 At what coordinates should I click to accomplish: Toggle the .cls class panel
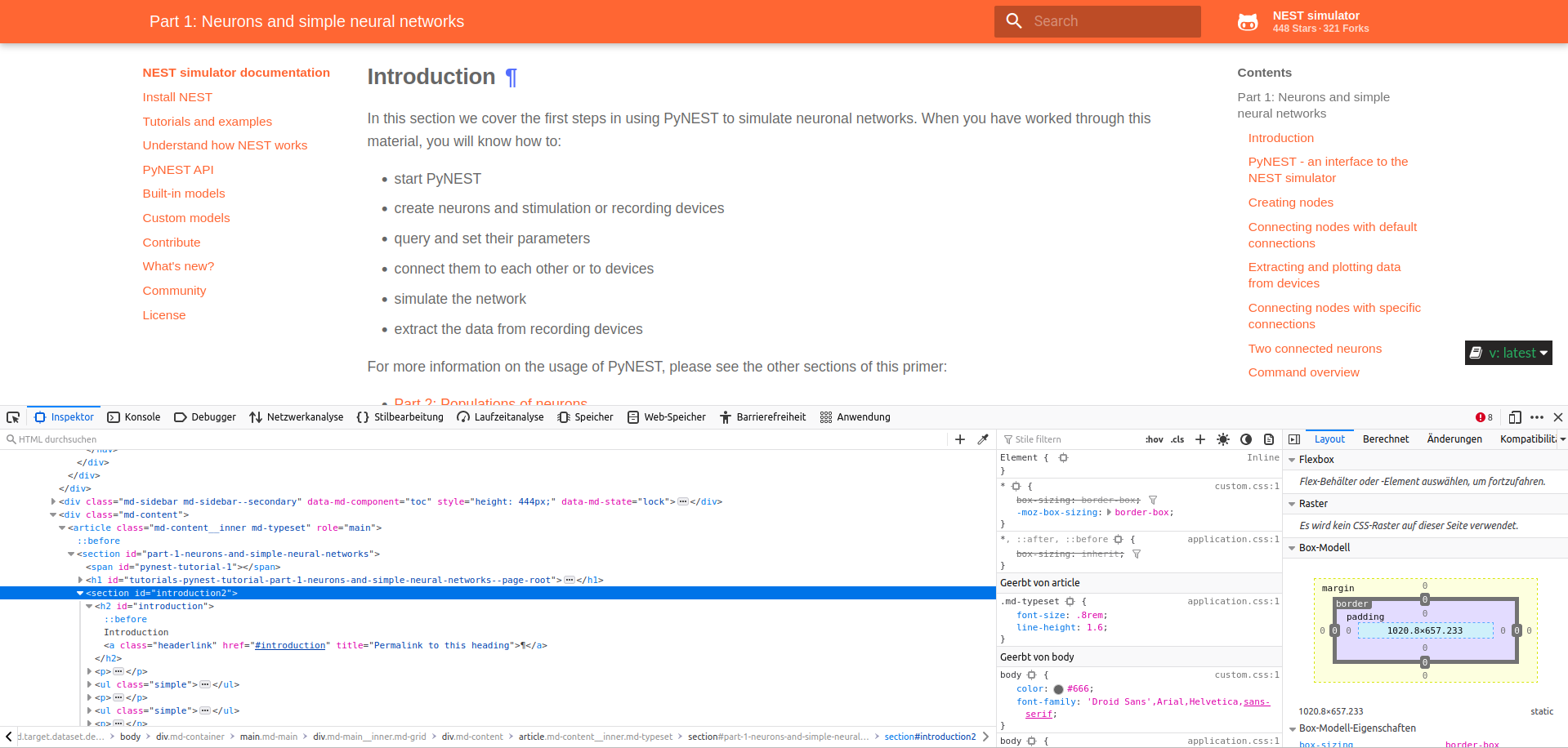[x=1177, y=439]
